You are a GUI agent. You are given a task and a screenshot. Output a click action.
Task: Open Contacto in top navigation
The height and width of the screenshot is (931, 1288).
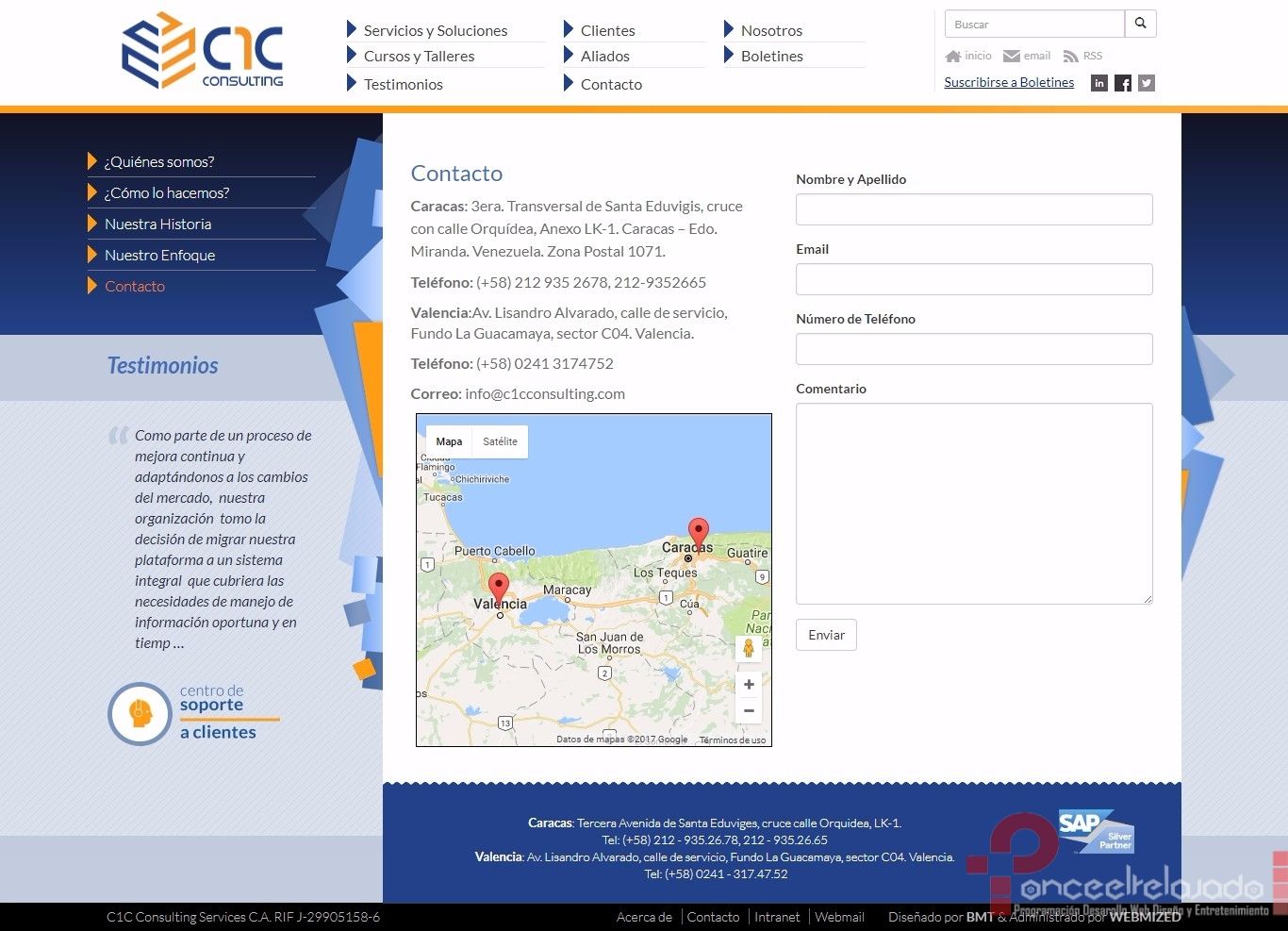point(611,84)
